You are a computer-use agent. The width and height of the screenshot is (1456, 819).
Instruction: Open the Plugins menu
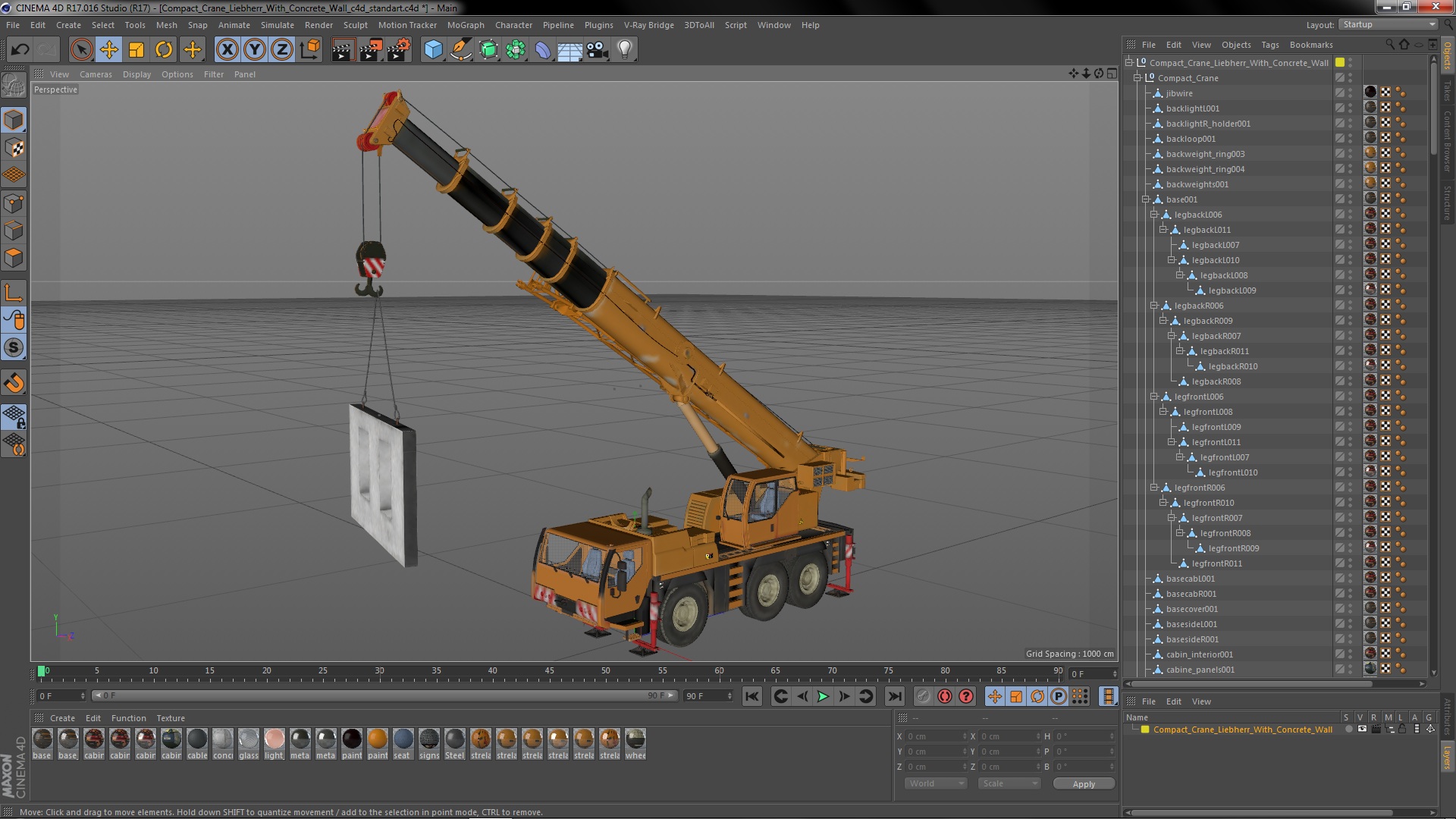point(598,25)
